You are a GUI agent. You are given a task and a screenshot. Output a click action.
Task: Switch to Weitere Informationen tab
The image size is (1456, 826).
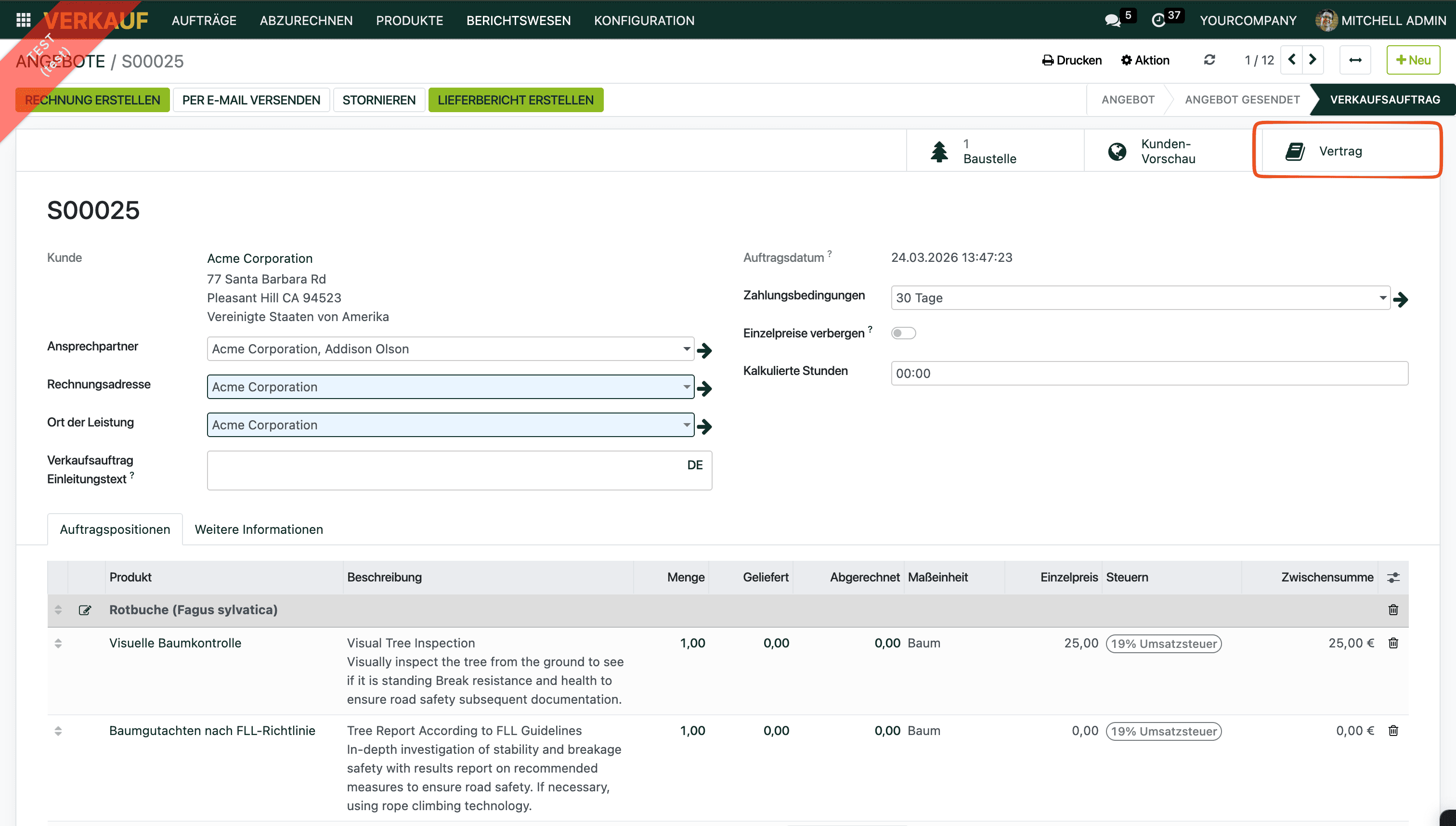259,529
